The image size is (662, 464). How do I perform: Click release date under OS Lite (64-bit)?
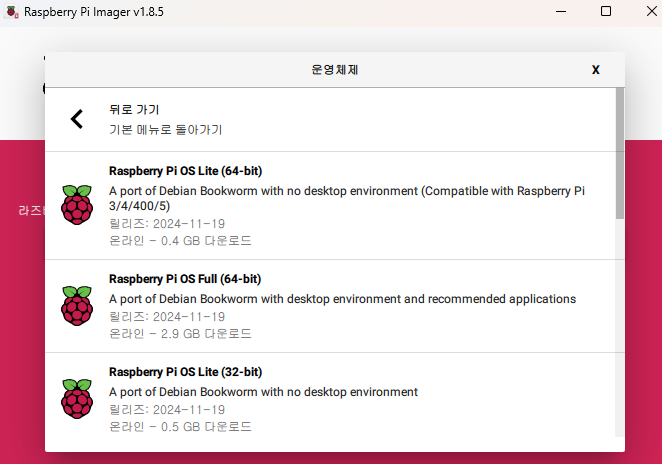[167, 224]
